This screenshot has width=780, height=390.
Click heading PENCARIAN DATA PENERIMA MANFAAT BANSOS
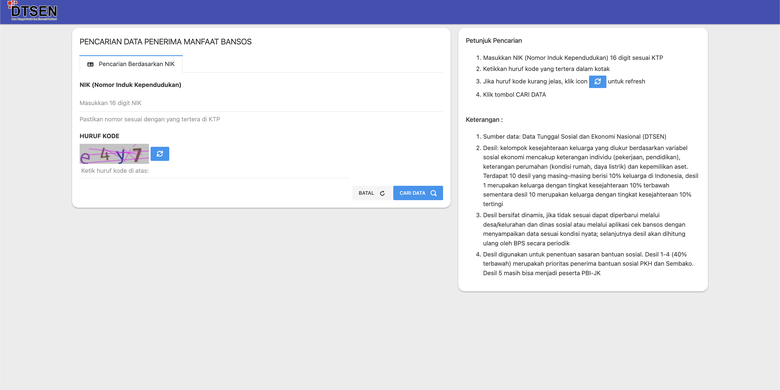(x=166, y=42)
